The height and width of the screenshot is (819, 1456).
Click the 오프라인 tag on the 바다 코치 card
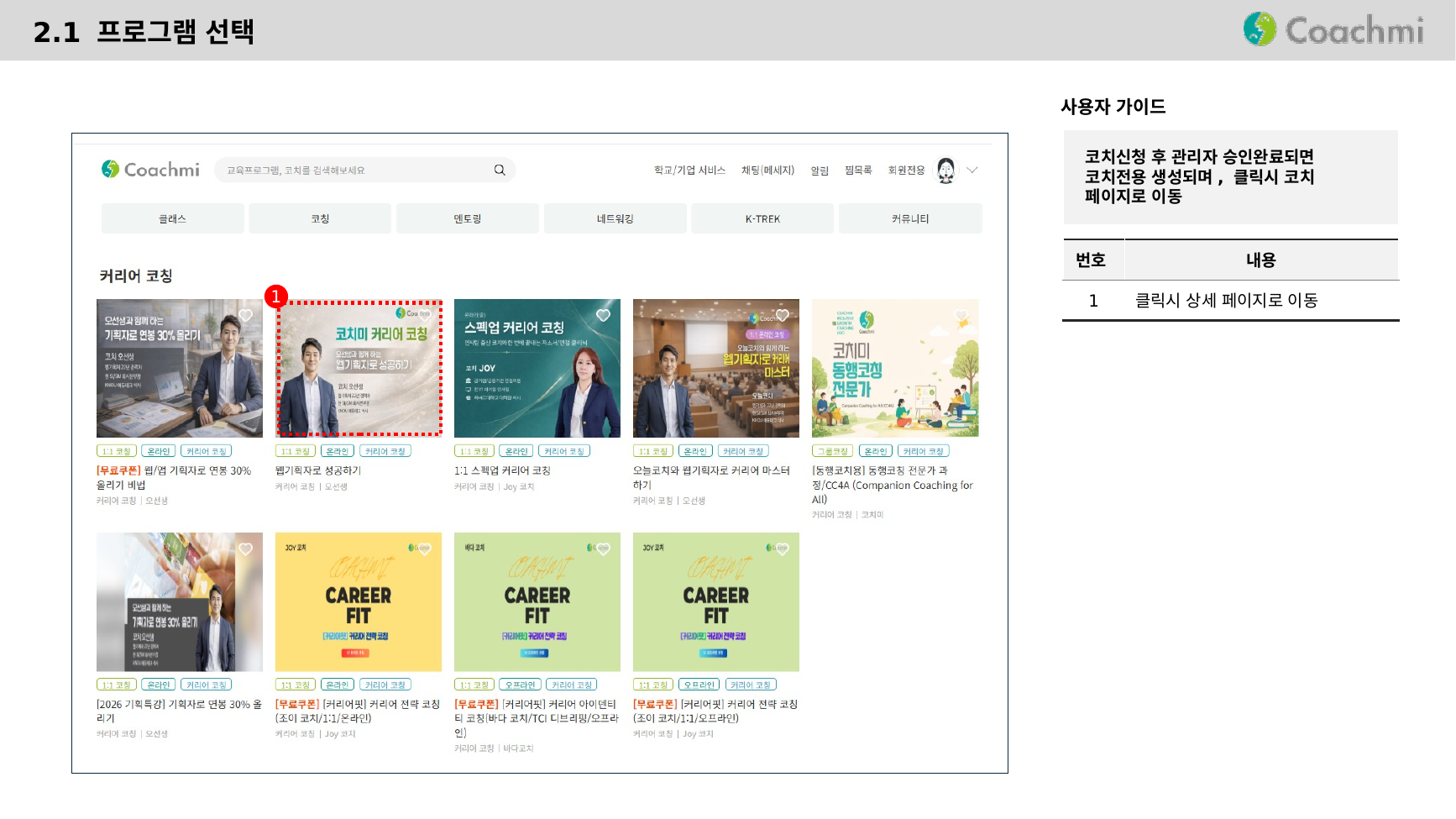(521, 685)
